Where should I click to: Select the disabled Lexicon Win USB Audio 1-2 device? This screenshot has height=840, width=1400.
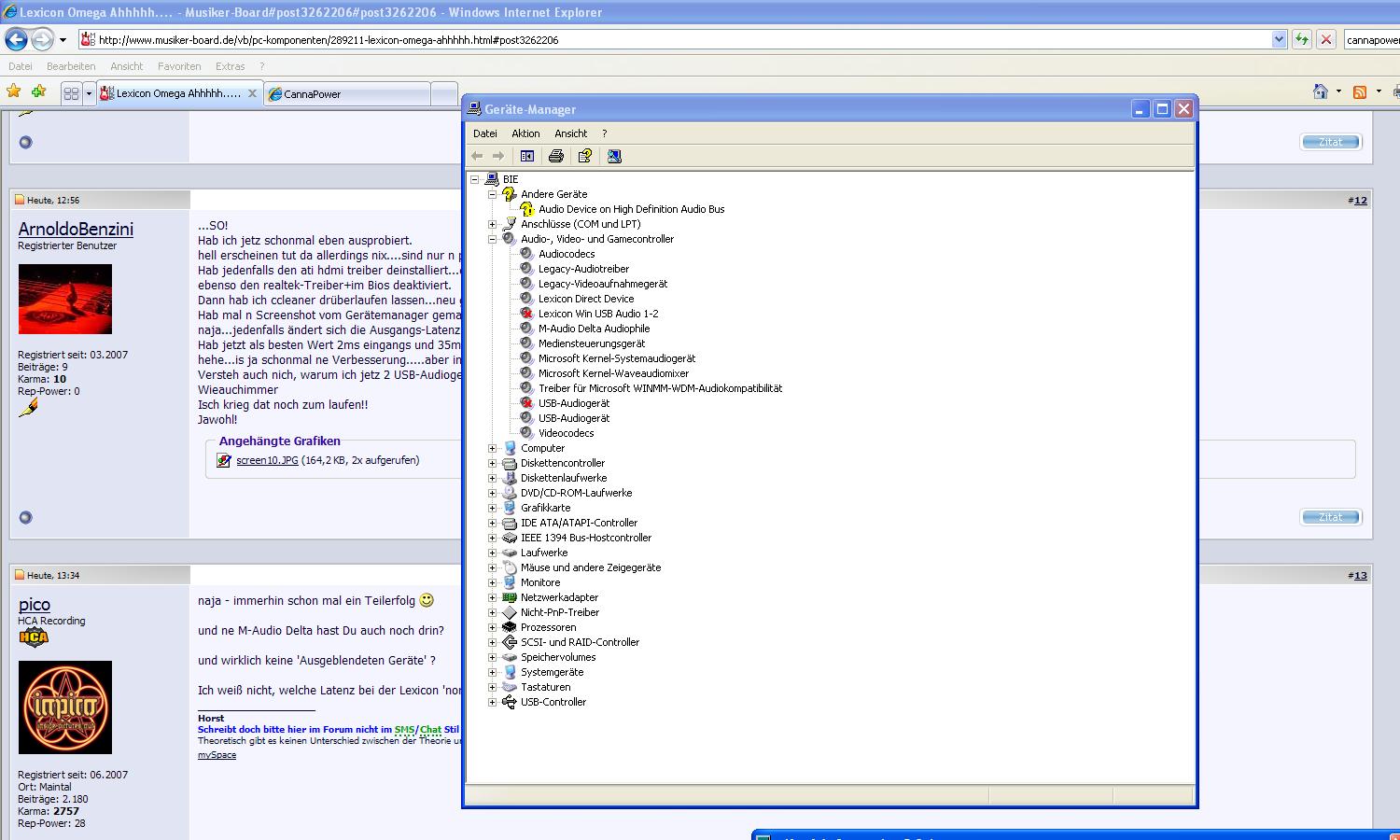click(597, 314)
